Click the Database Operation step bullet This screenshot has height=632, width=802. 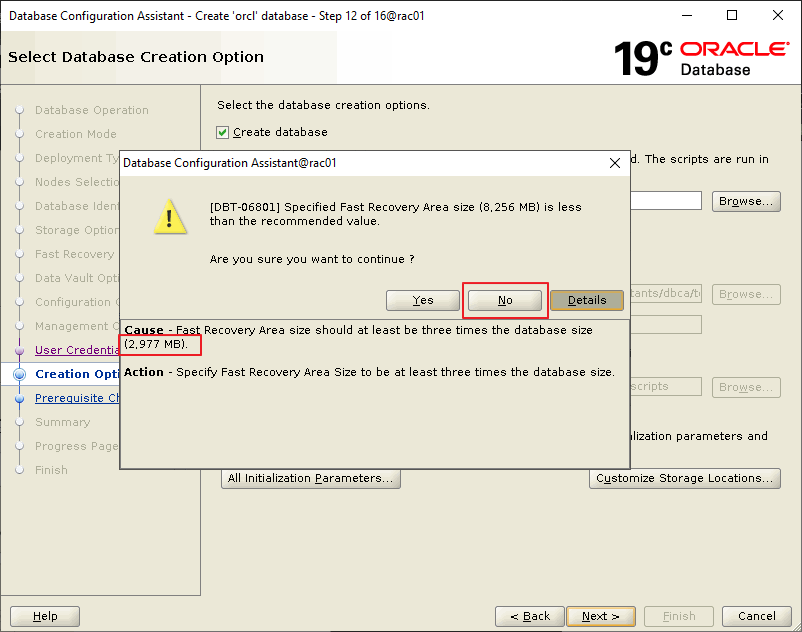19,110
